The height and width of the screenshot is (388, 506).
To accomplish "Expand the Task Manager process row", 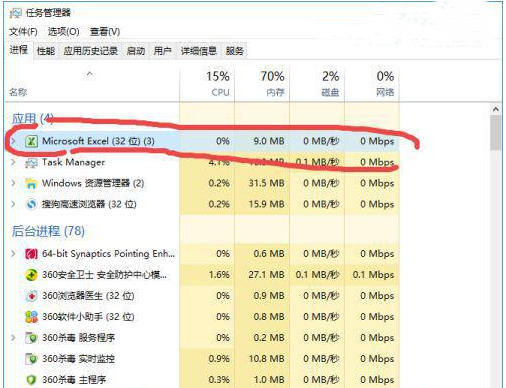I will 13,162.
